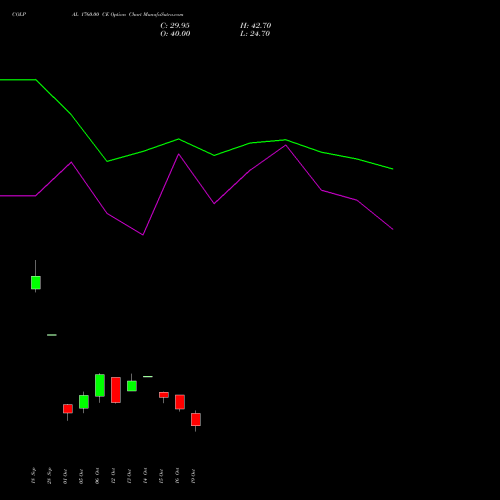
Task: Select the 14 Oct date label
Action: click(x=145, y=476)
